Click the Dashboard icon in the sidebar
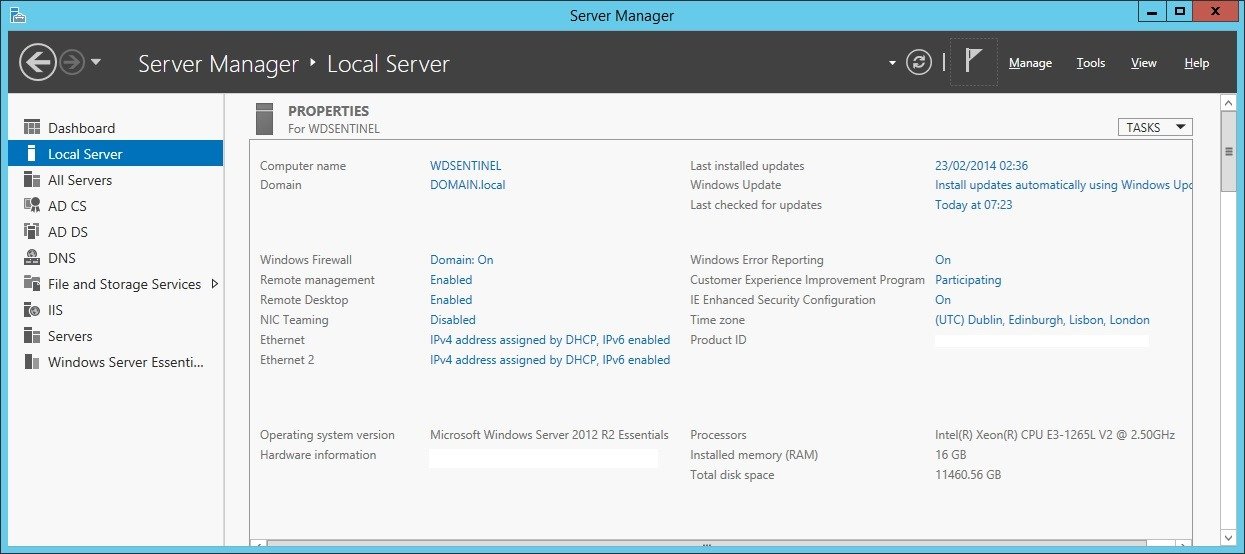1245x554 pixels. tap(32, 128)
